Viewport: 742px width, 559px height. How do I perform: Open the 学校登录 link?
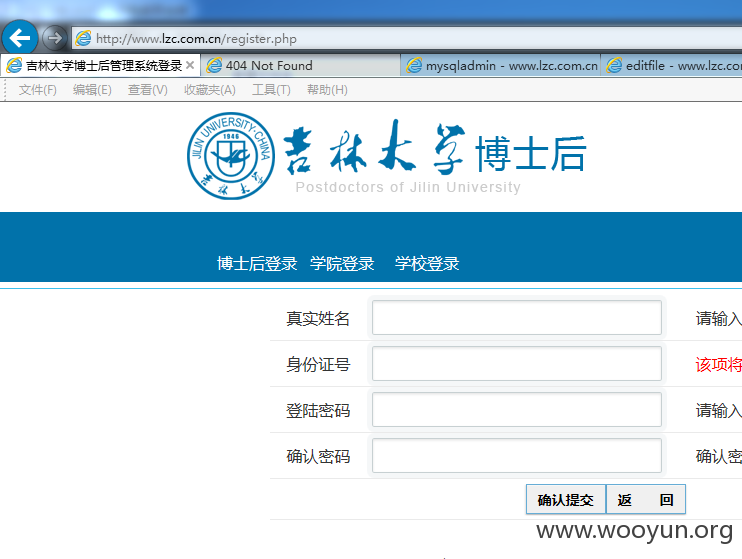click(427, 264)
